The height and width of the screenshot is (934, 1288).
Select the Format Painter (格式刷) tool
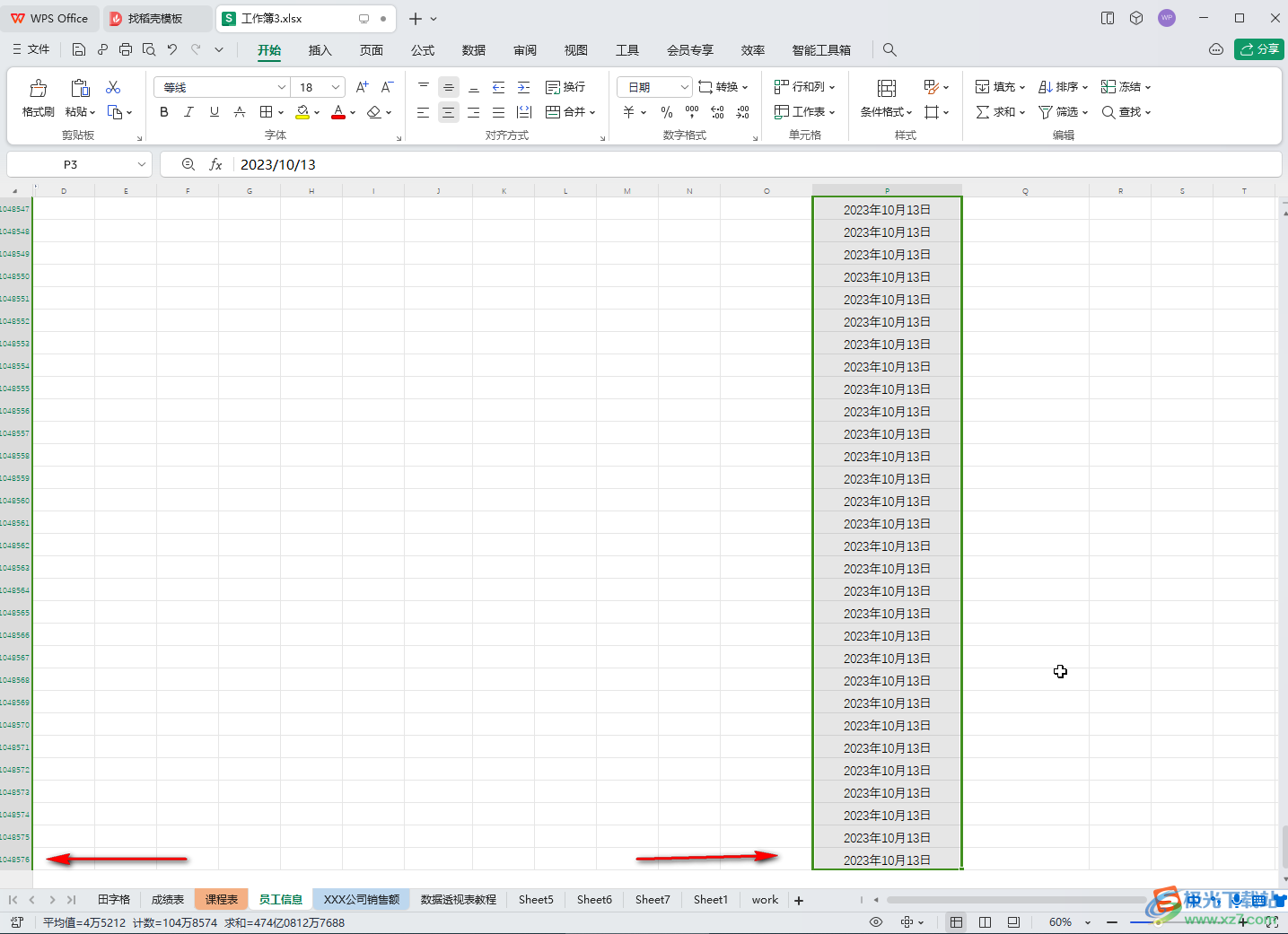pos(38,98)
